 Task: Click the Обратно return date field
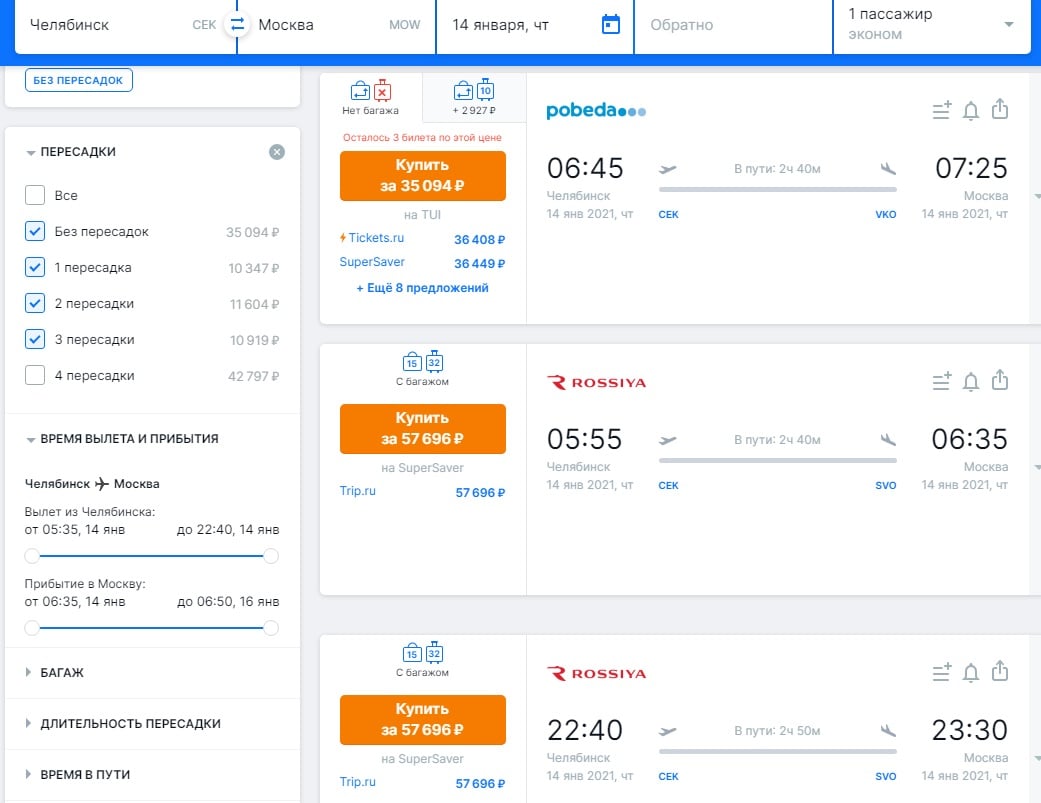pyautogui.click(x=734, y=25)
